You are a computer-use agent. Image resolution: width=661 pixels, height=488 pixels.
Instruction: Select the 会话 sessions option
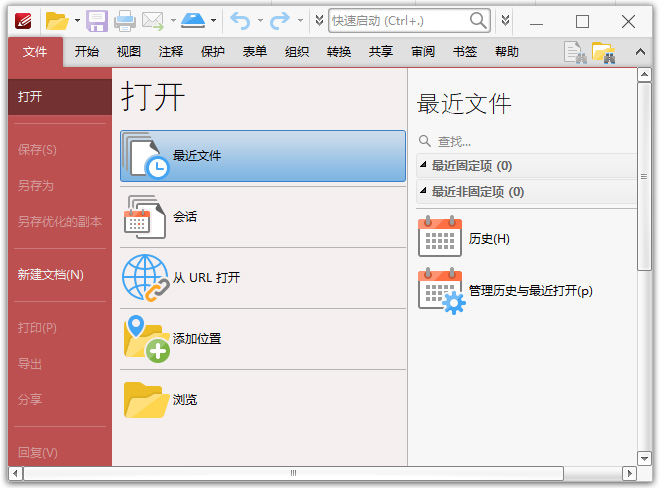pos(263,217)
